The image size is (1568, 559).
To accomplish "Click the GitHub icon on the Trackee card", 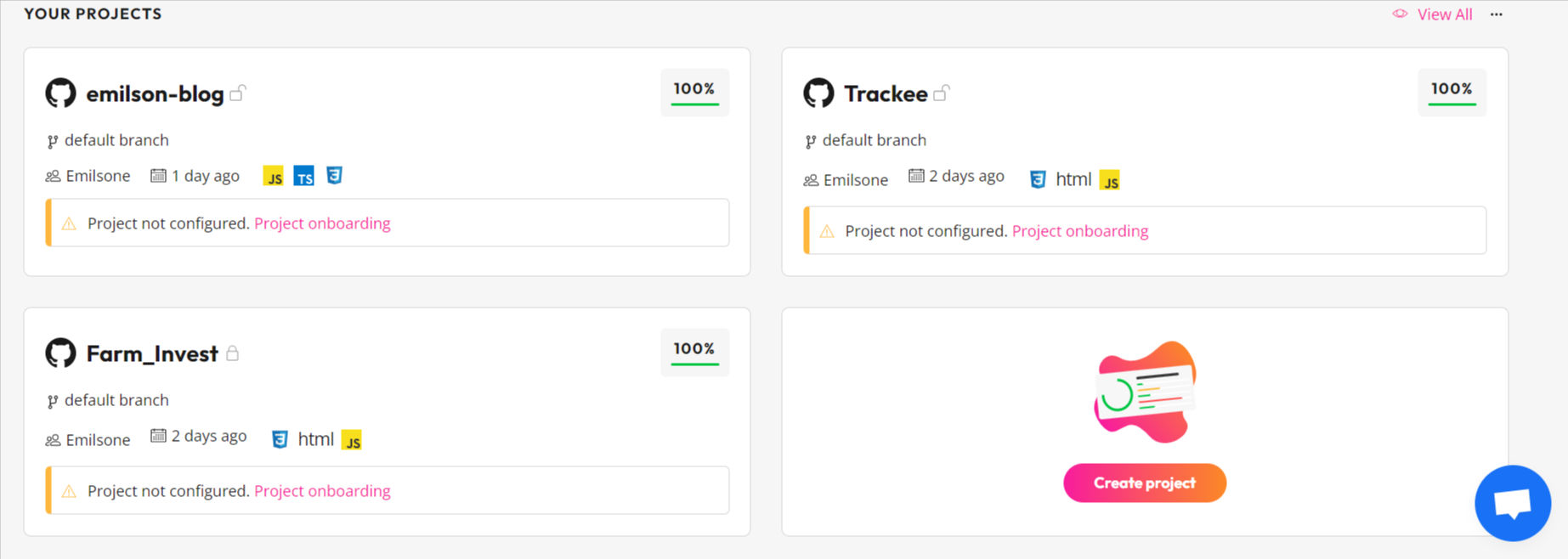I will 819,93.
